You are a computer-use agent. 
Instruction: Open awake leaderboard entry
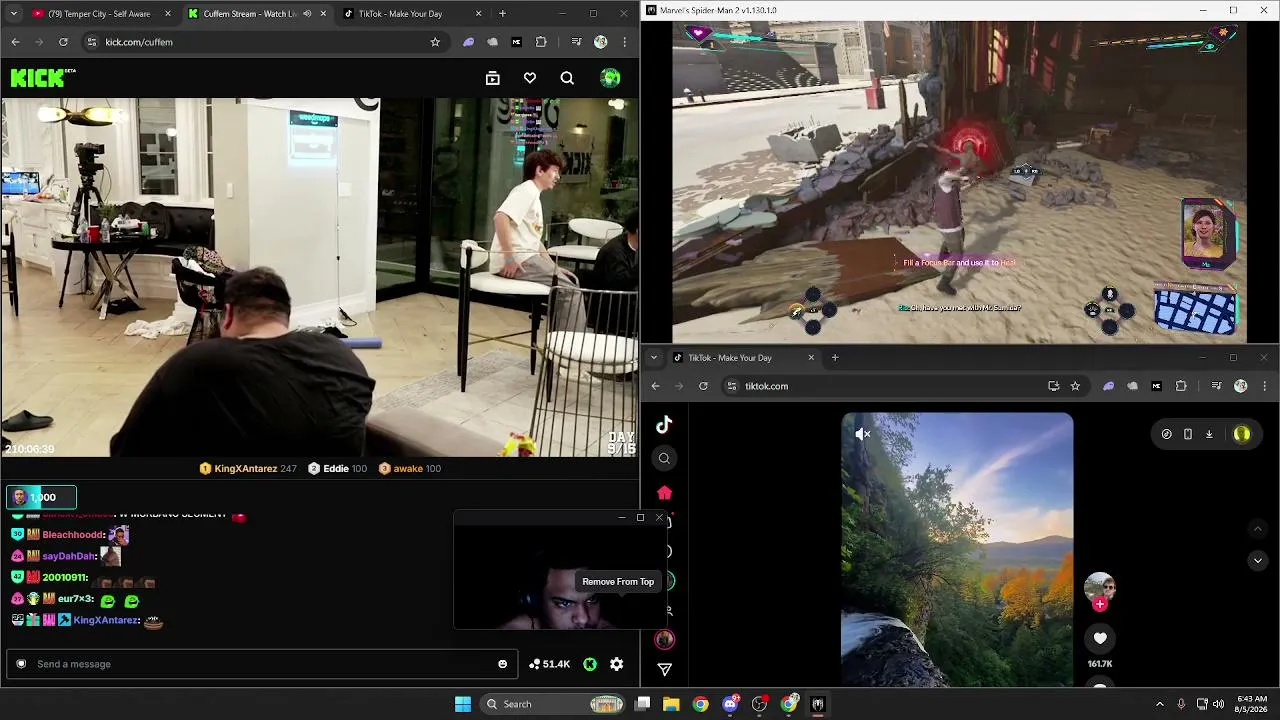click(x=409, y=468)
